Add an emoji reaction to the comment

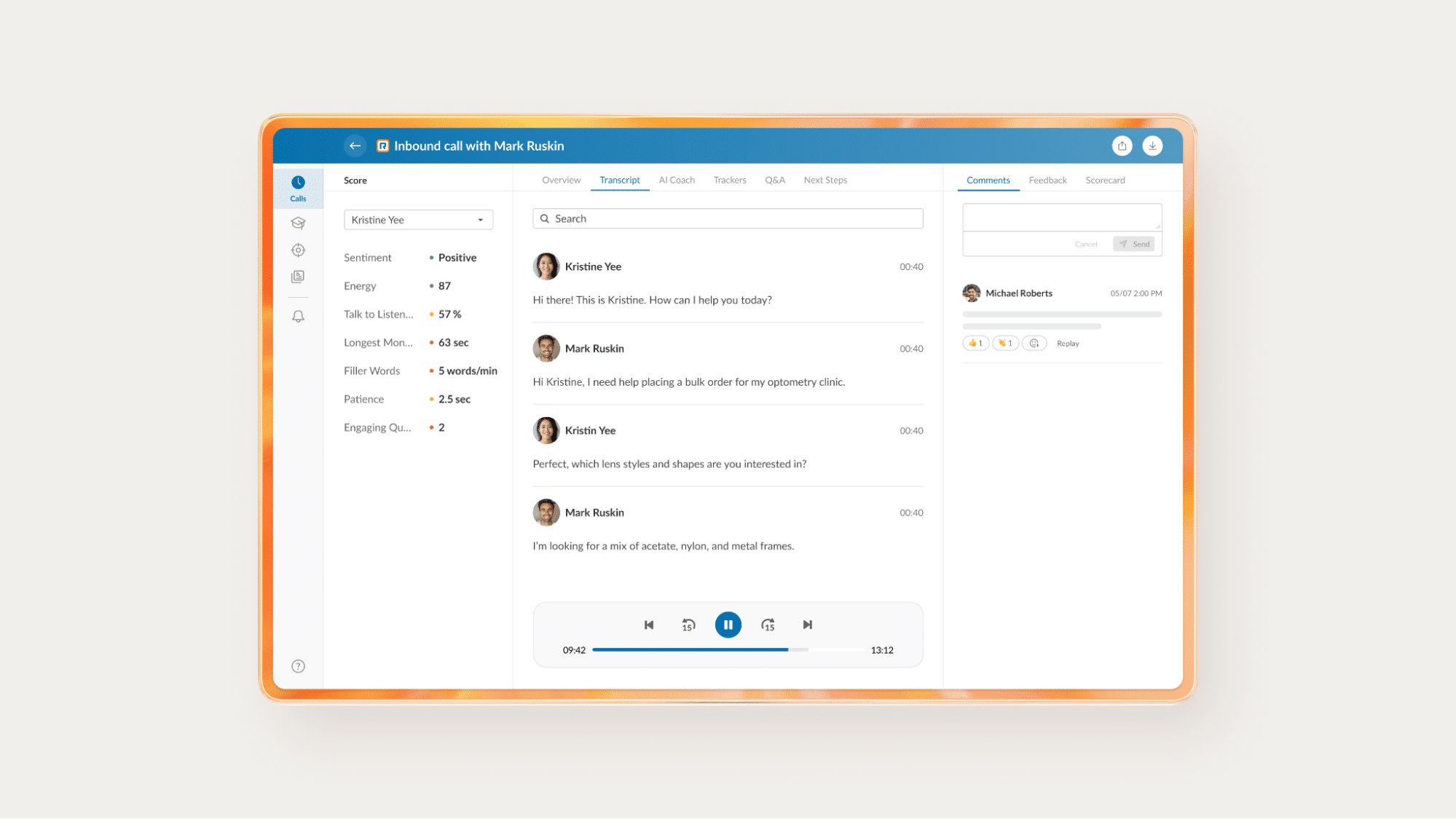click(1034, 343)
